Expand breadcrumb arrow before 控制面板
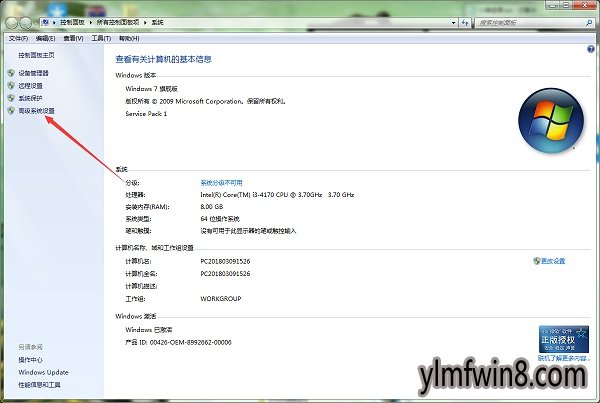This screenshot has height=403, width=600. (x=54, y=23)
